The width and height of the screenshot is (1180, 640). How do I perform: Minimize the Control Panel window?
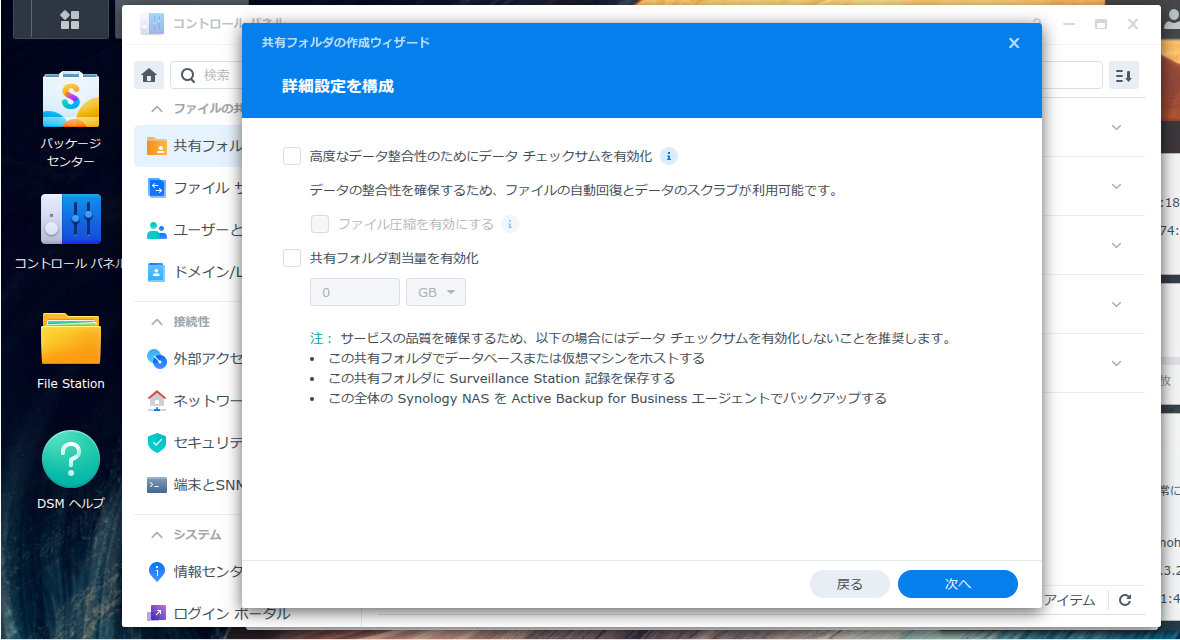click(1069, 24)
